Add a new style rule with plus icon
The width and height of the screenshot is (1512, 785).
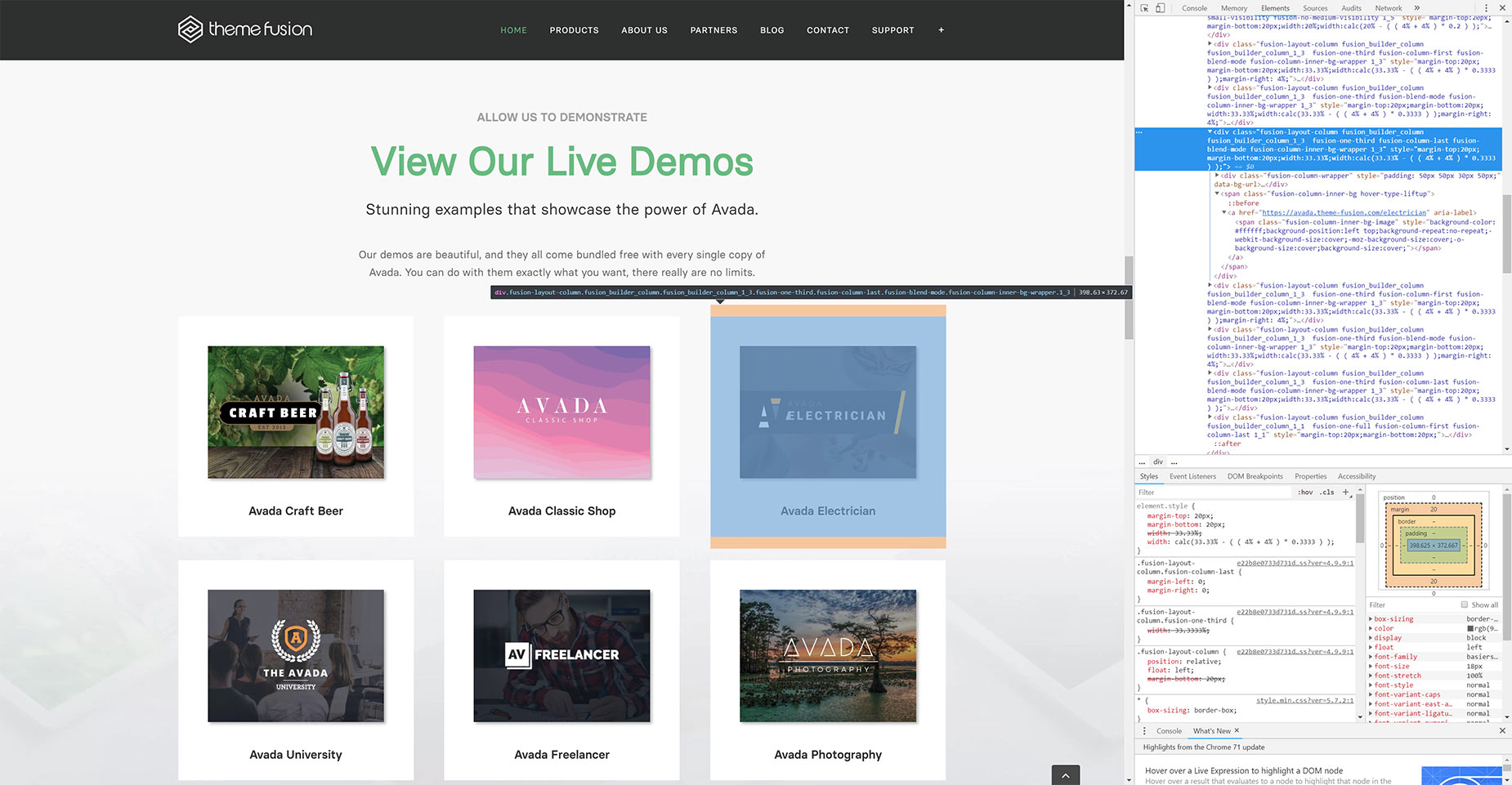1345,492
